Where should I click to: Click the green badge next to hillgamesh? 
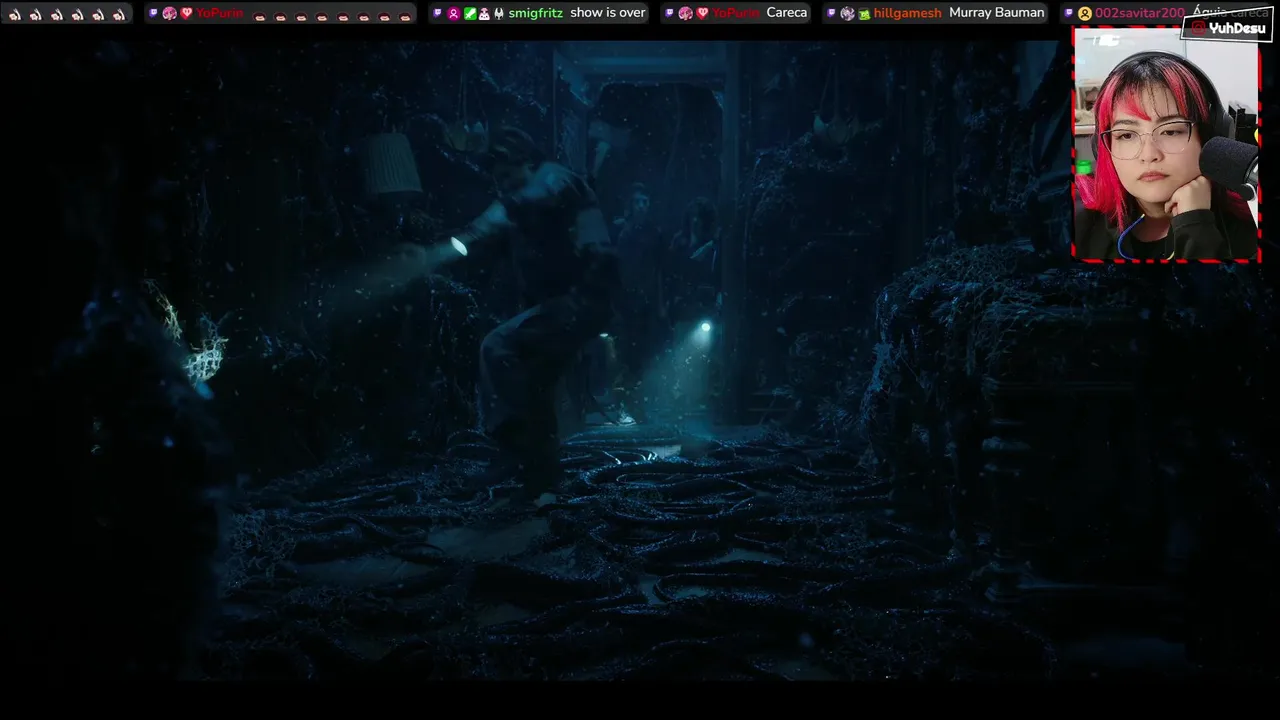click(x=864, y=13)
